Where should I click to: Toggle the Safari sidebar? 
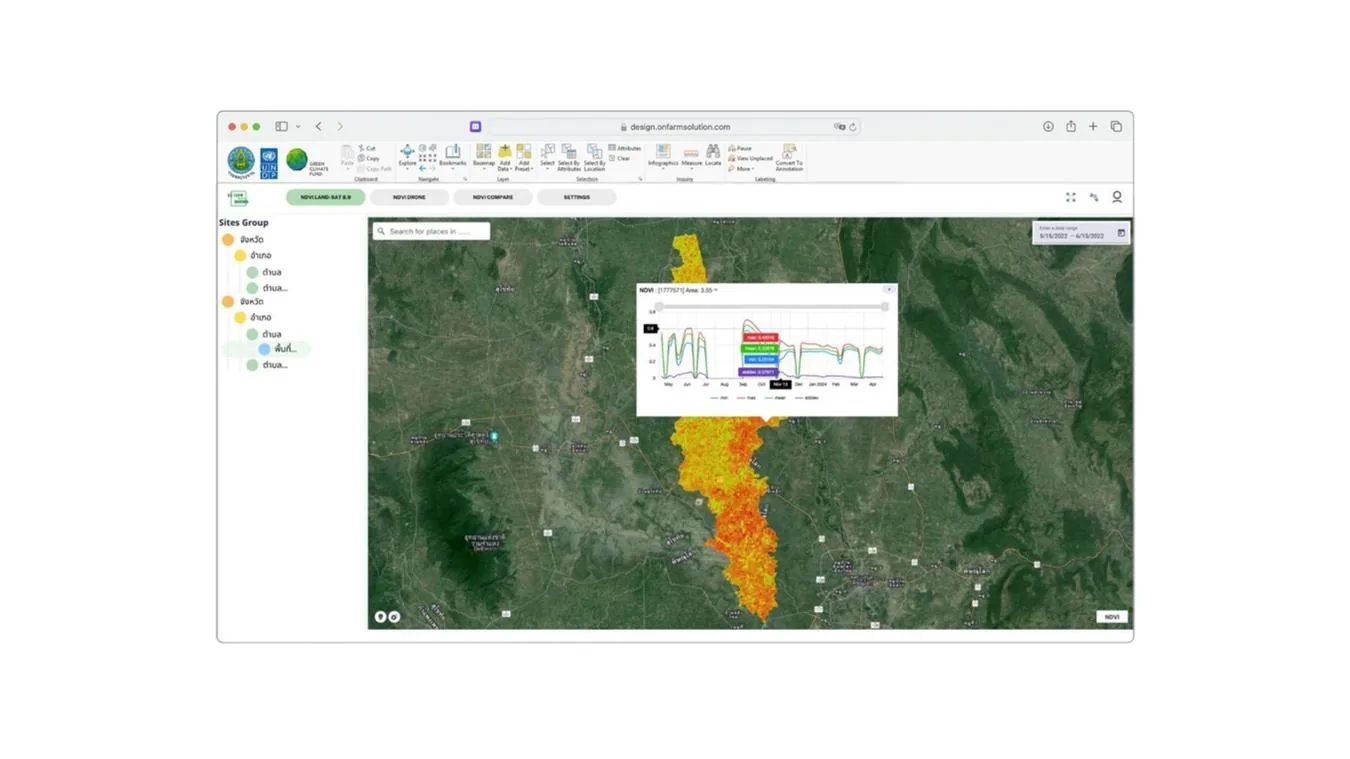[282, 127]
